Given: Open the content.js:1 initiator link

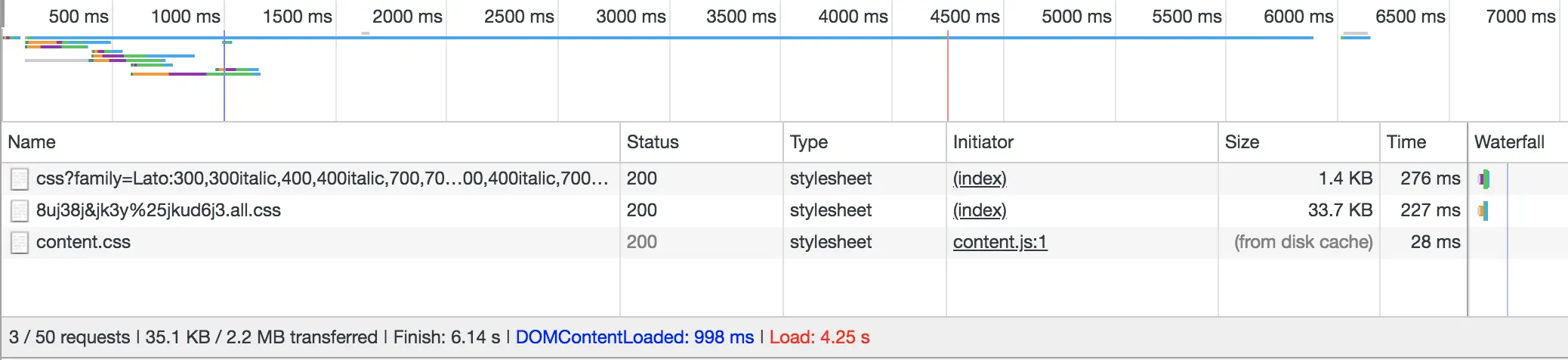Looking at the screenshot, I should (x=1000, y=242).
